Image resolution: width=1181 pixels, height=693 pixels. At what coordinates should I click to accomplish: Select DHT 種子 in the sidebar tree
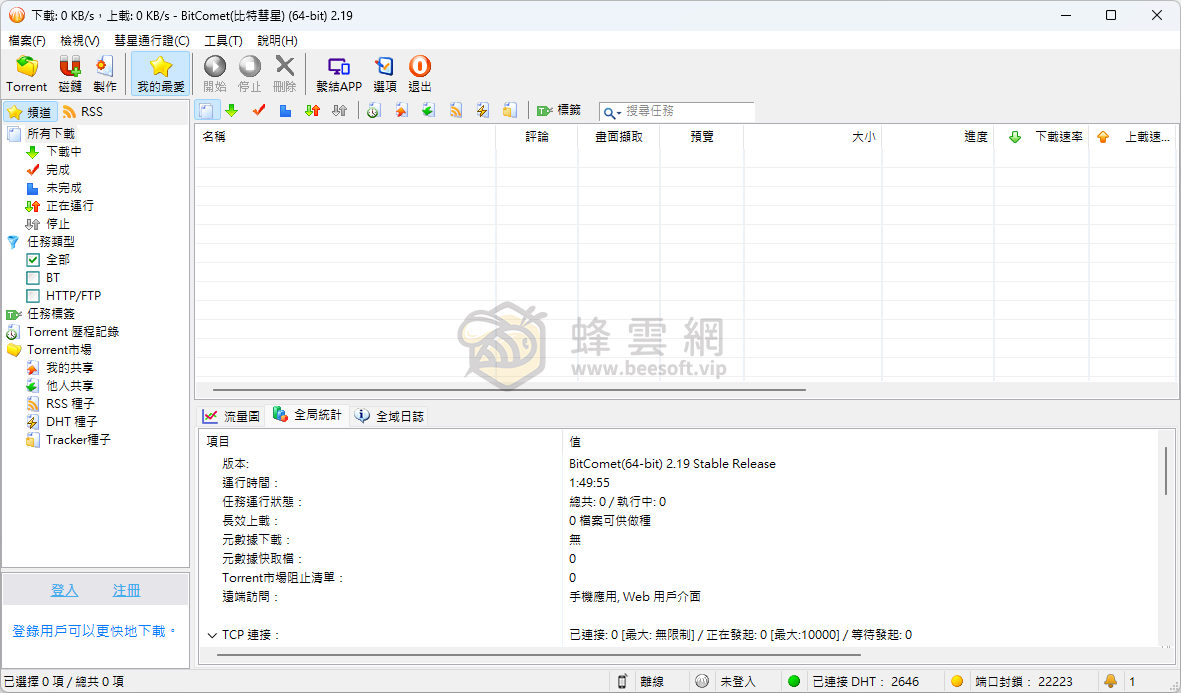72,422
